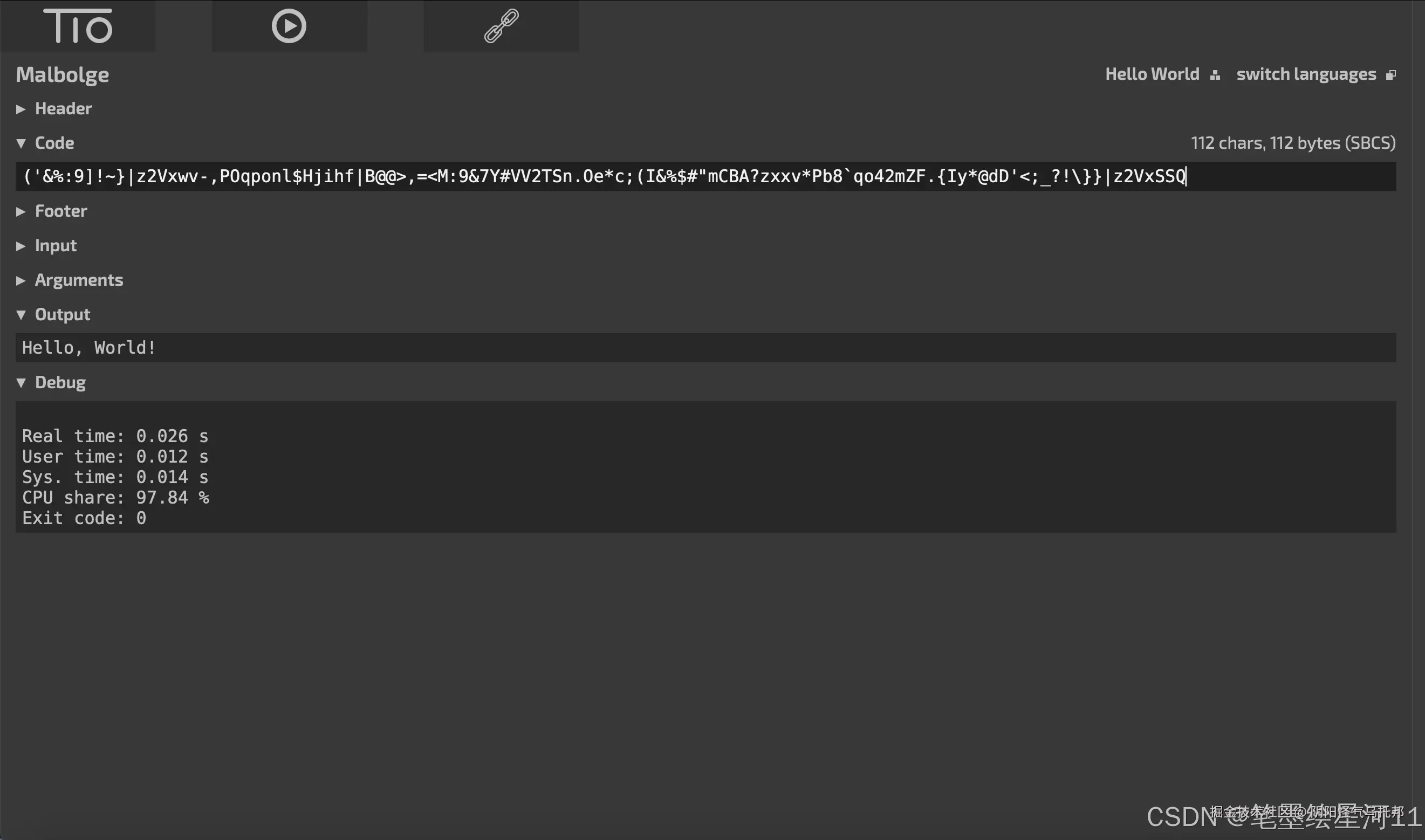Collapse the Output section triangle
The height and width of the screenshot is (840, 1425).
pyautogui.click(x=21, y=315)
